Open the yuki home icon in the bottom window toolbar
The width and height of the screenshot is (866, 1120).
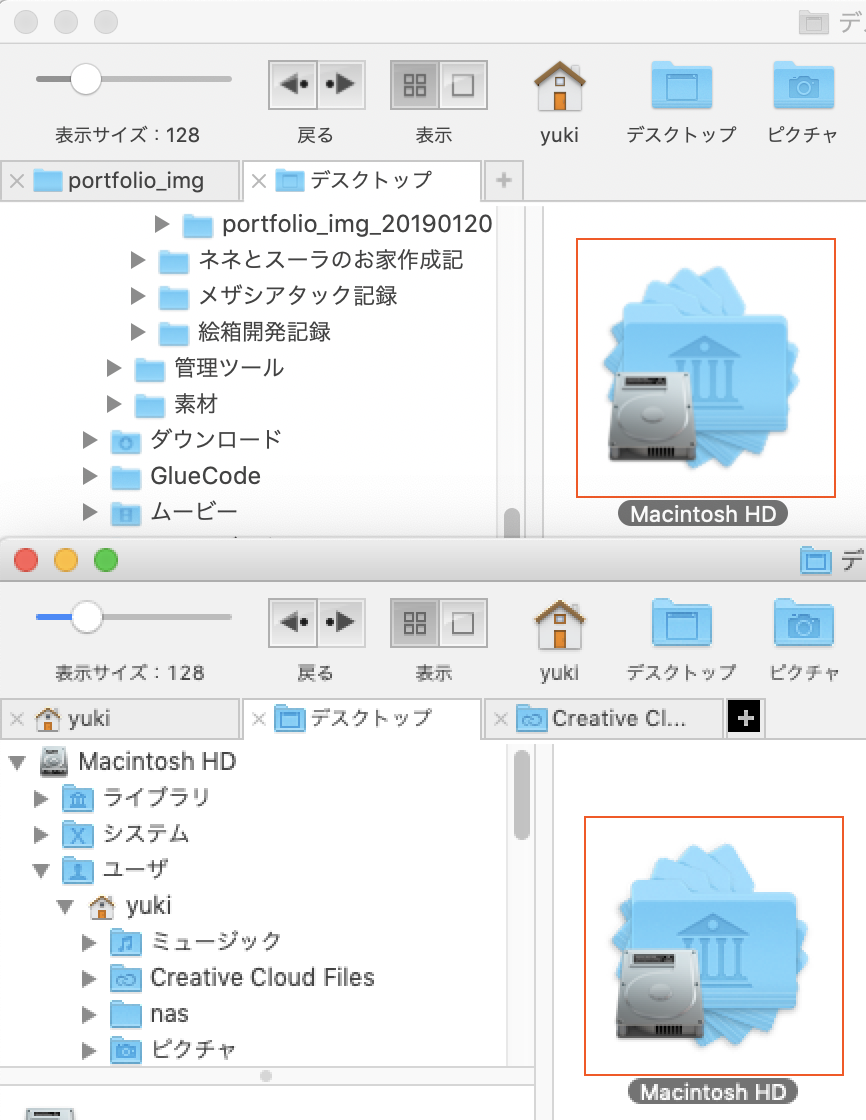pos(559,624)
